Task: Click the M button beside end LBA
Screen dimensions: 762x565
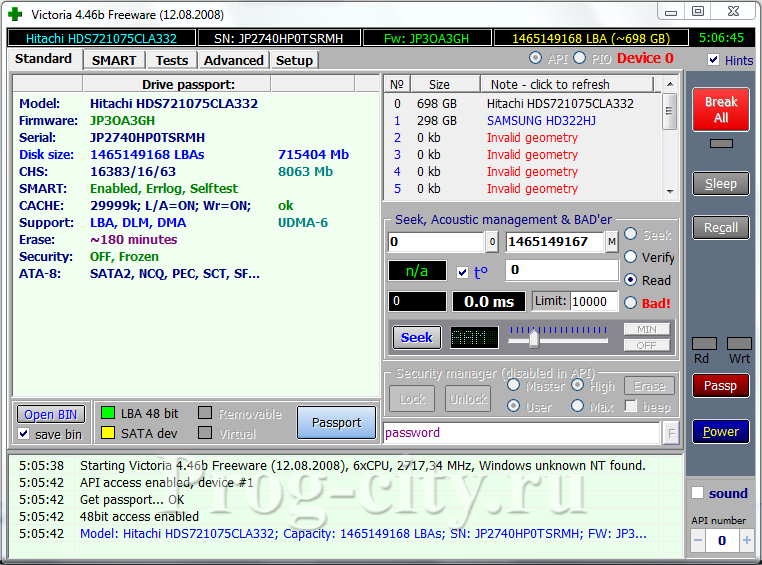Action: (x=611, y=242)
